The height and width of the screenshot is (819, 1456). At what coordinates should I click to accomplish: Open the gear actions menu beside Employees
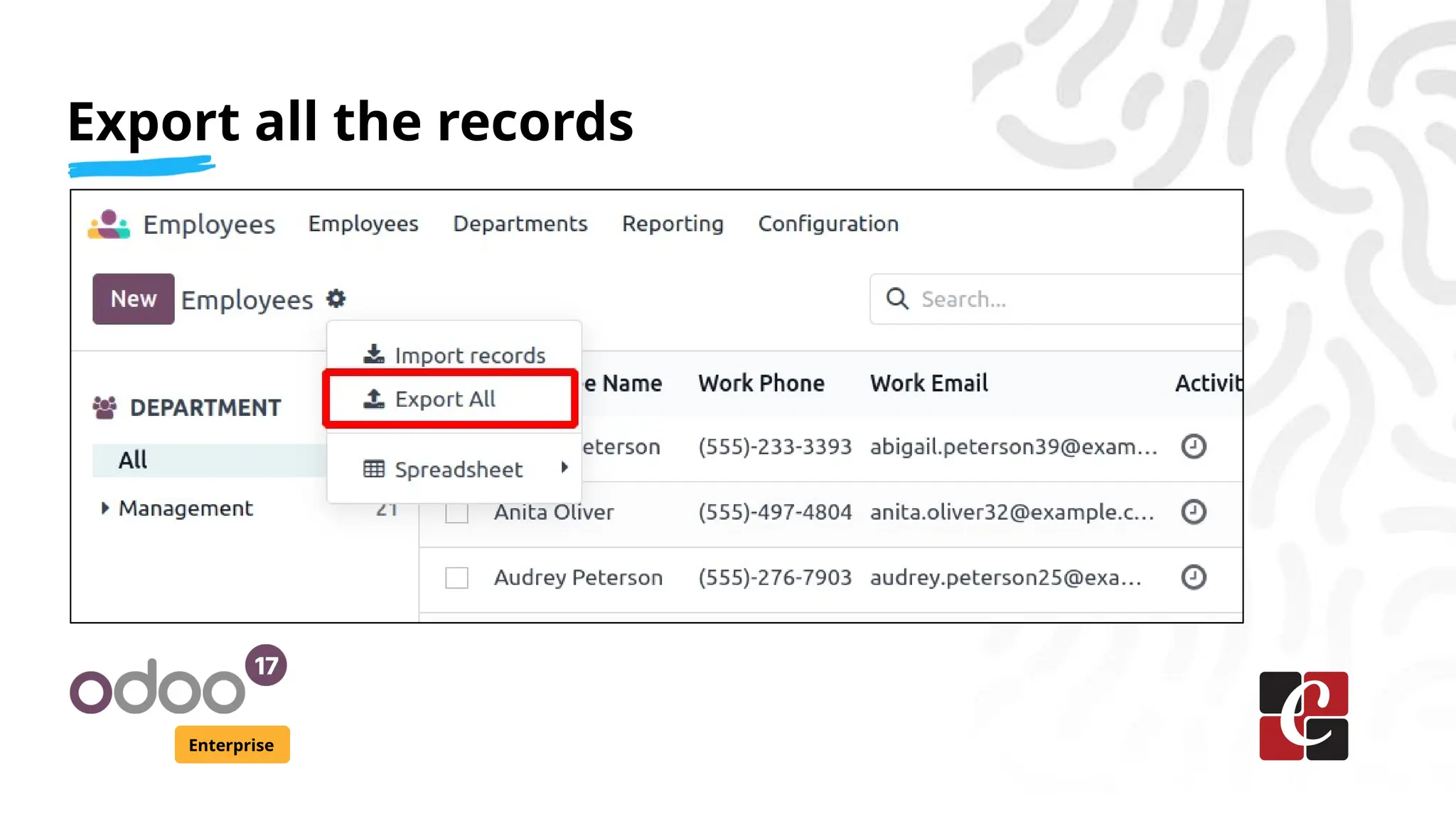(x=336, y=299)
